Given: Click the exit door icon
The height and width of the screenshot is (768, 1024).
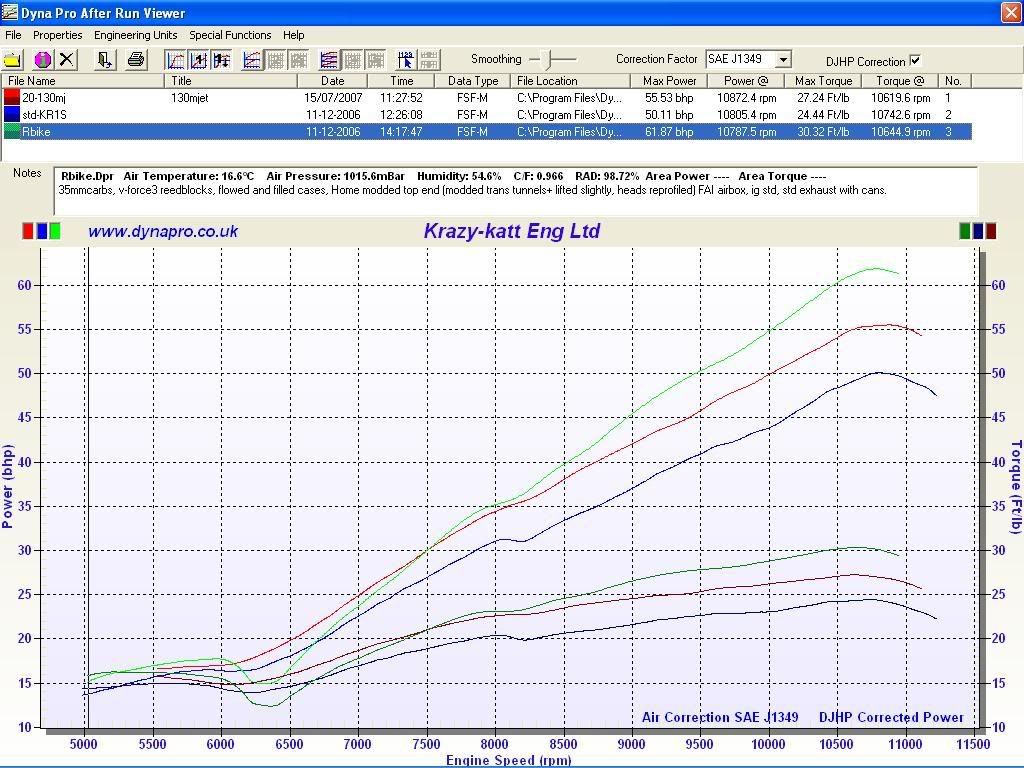Looking at the screenshot, I should tap(104, 60).
